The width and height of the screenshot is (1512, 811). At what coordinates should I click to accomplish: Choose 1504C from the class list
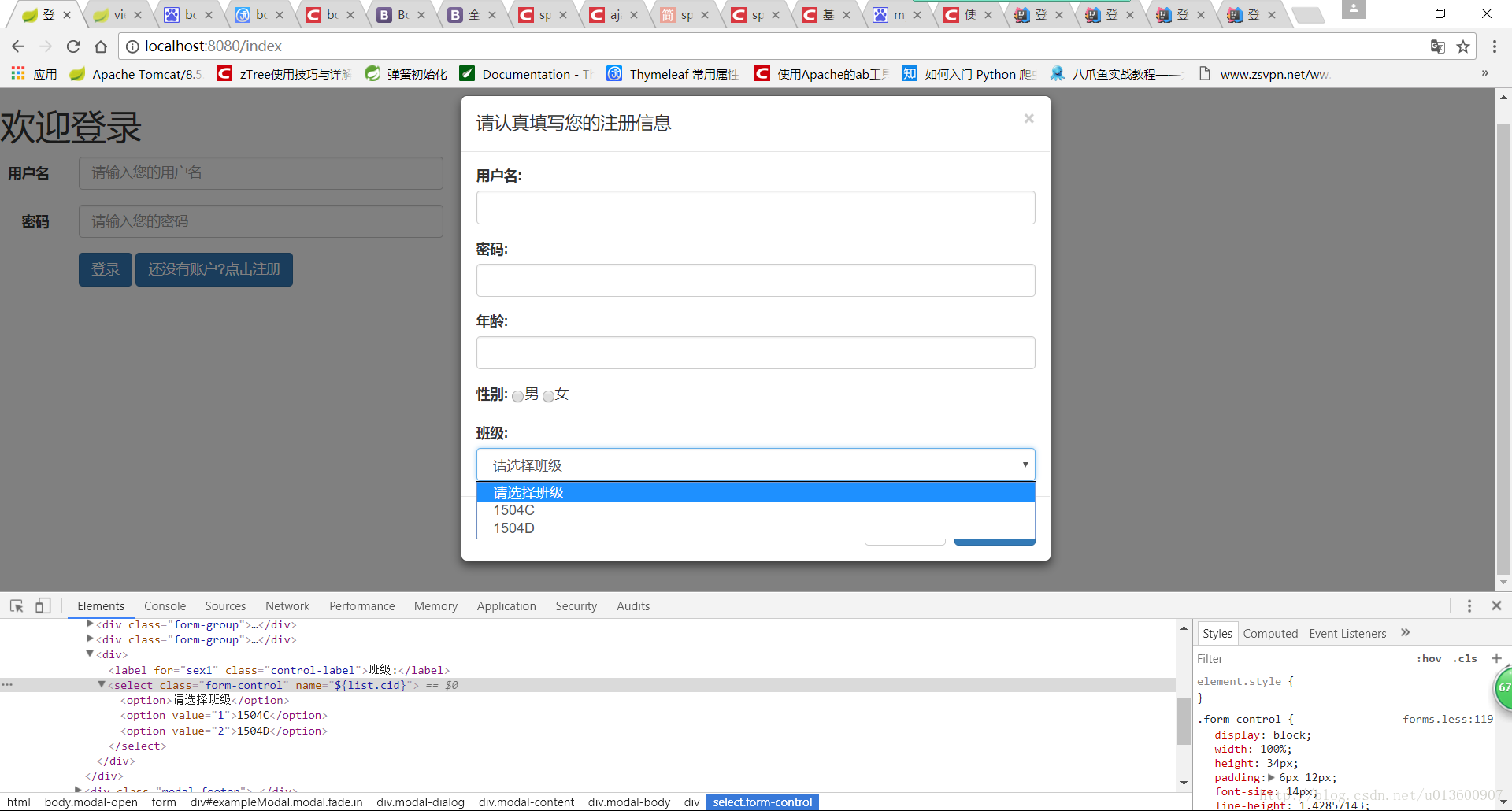[x=755, y=510]
